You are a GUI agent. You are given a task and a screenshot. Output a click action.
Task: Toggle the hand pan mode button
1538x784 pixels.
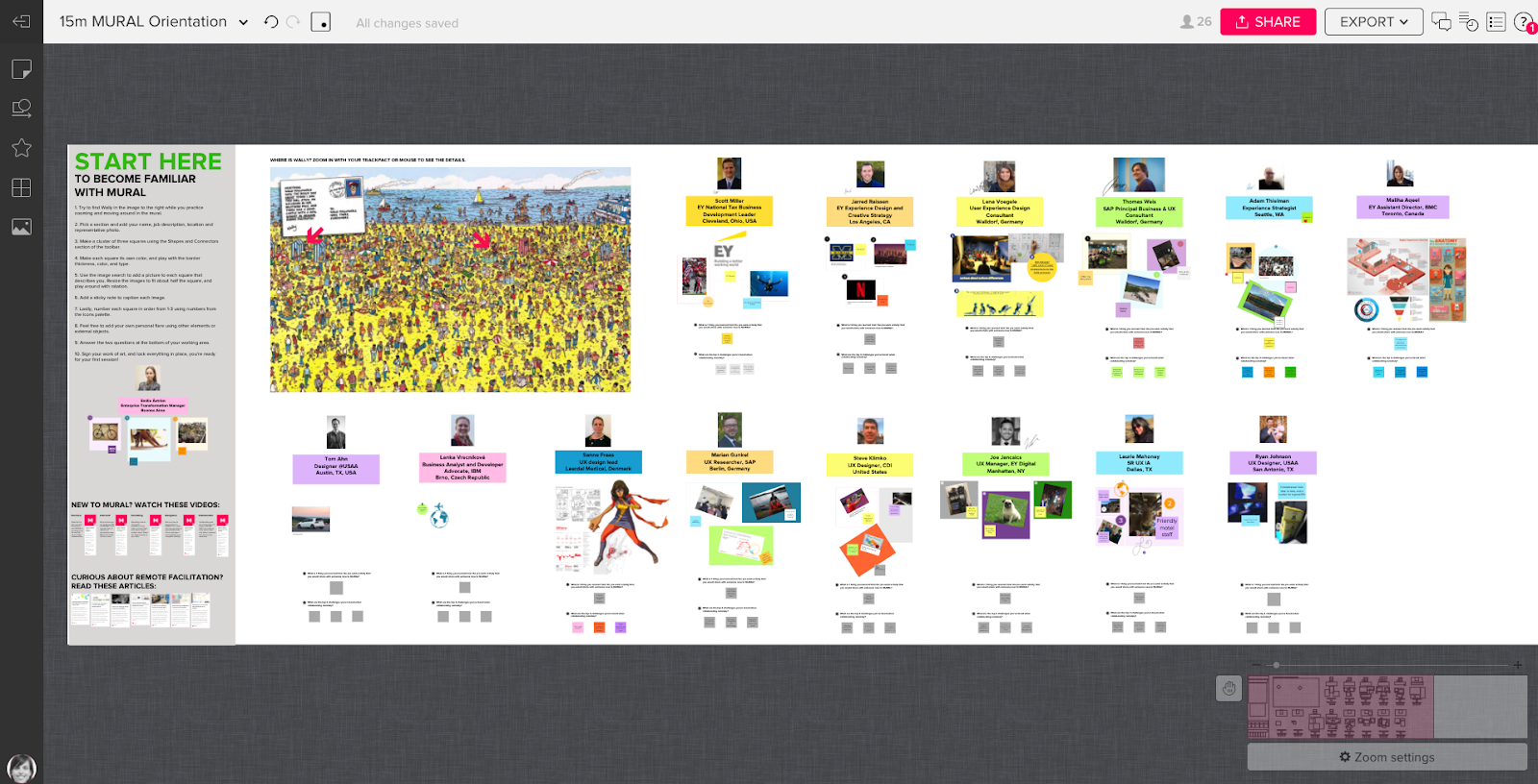pos(1229,688)
